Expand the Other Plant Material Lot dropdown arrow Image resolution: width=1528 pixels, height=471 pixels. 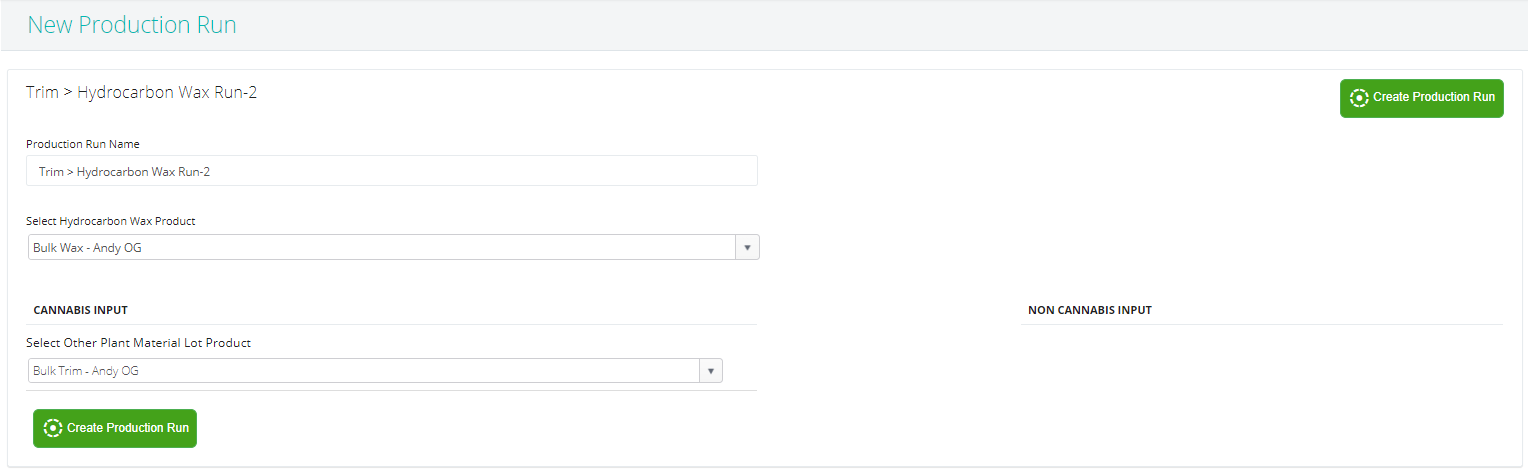click(710, 371)
